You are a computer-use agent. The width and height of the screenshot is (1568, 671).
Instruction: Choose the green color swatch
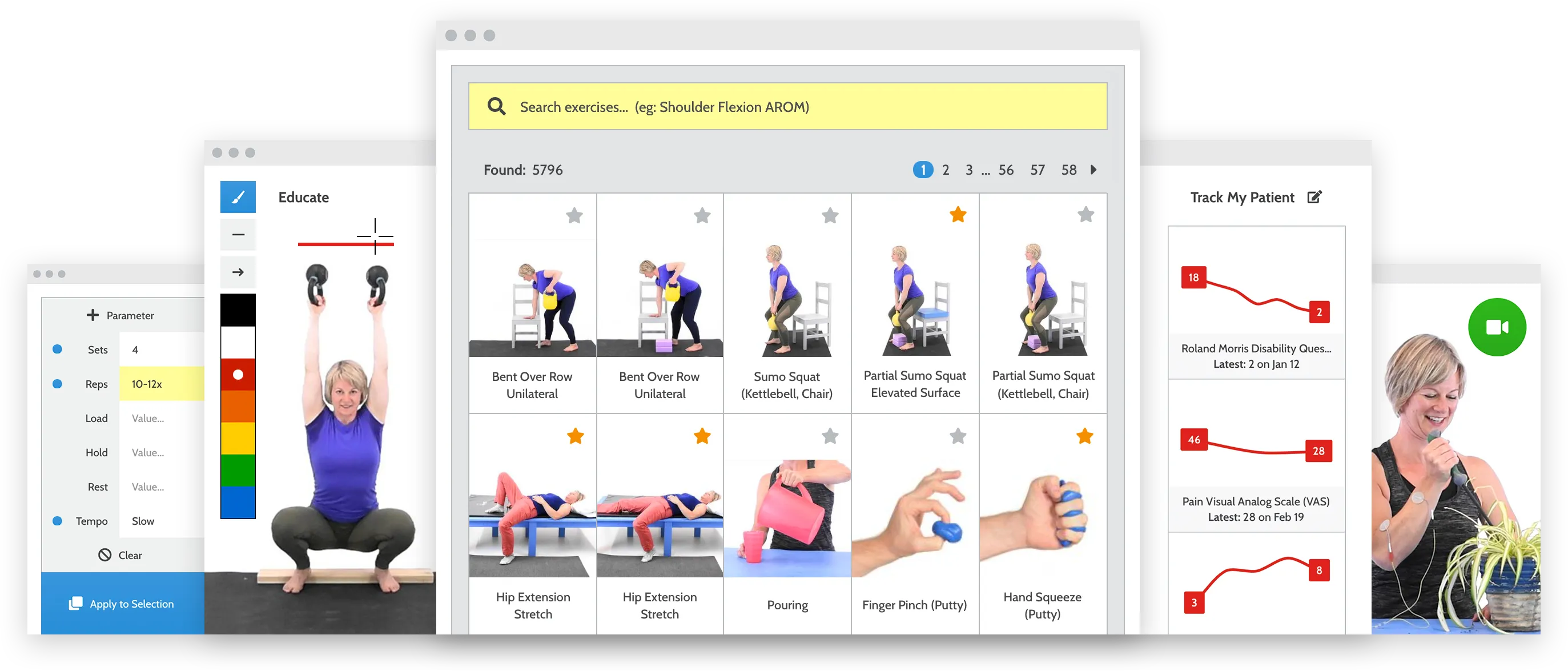(238, 470)
